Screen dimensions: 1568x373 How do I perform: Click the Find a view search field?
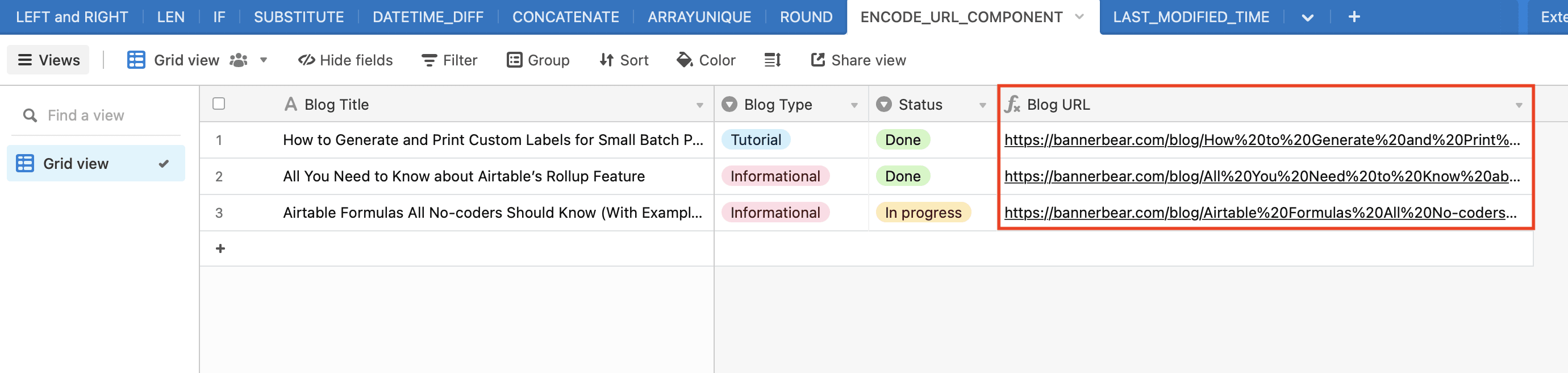coord(85,115)
